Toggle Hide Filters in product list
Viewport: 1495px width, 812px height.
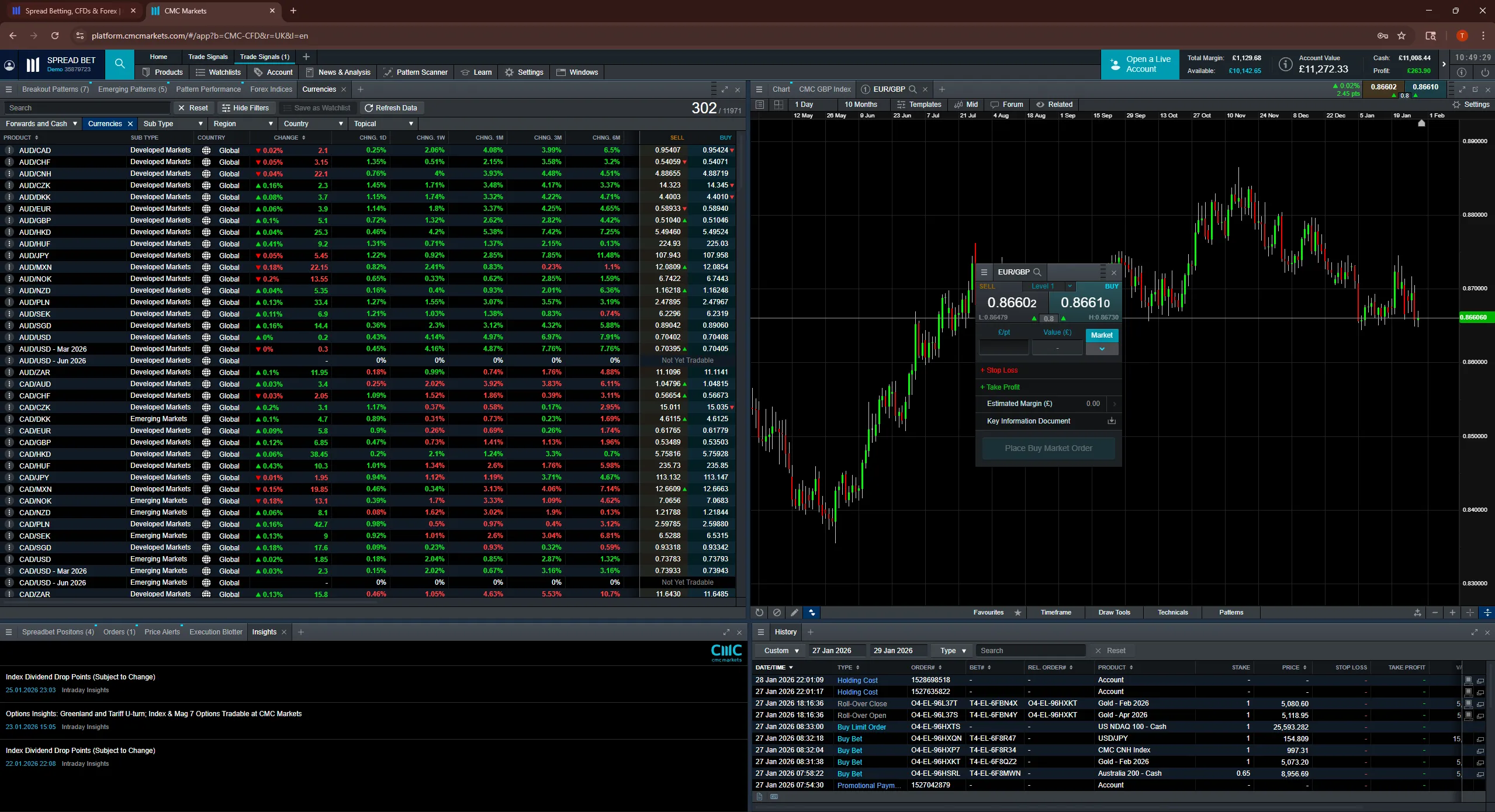click(245, 108)
